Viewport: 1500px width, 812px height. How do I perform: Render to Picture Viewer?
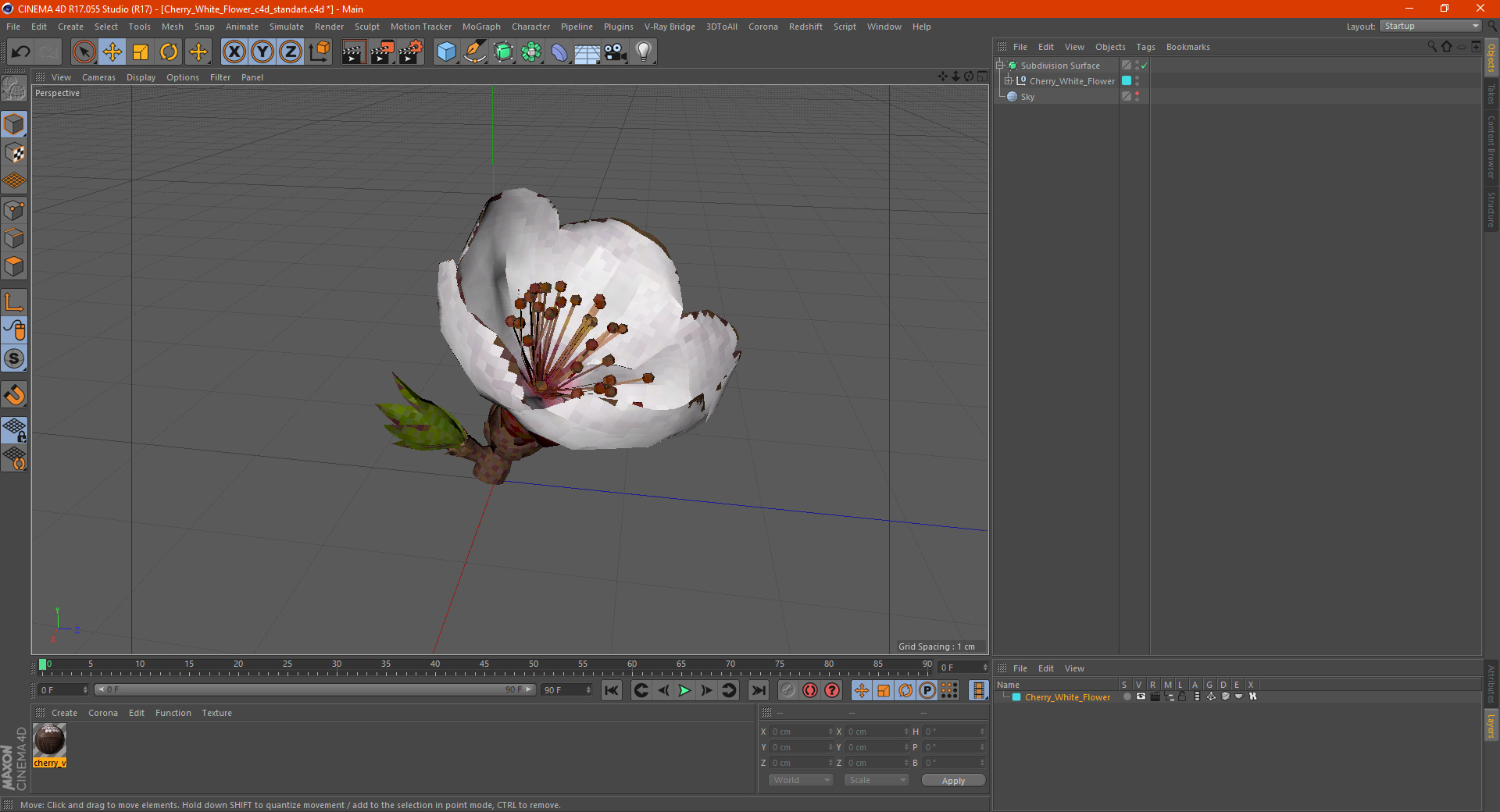(382, 52)
